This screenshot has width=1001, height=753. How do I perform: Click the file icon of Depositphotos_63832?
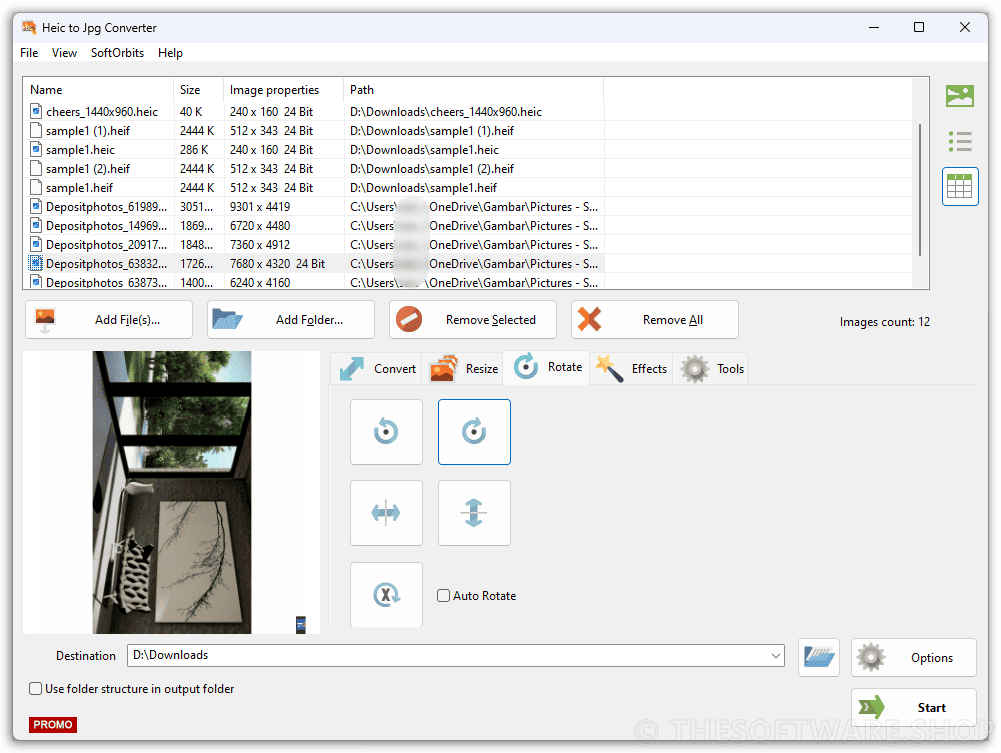36,264
